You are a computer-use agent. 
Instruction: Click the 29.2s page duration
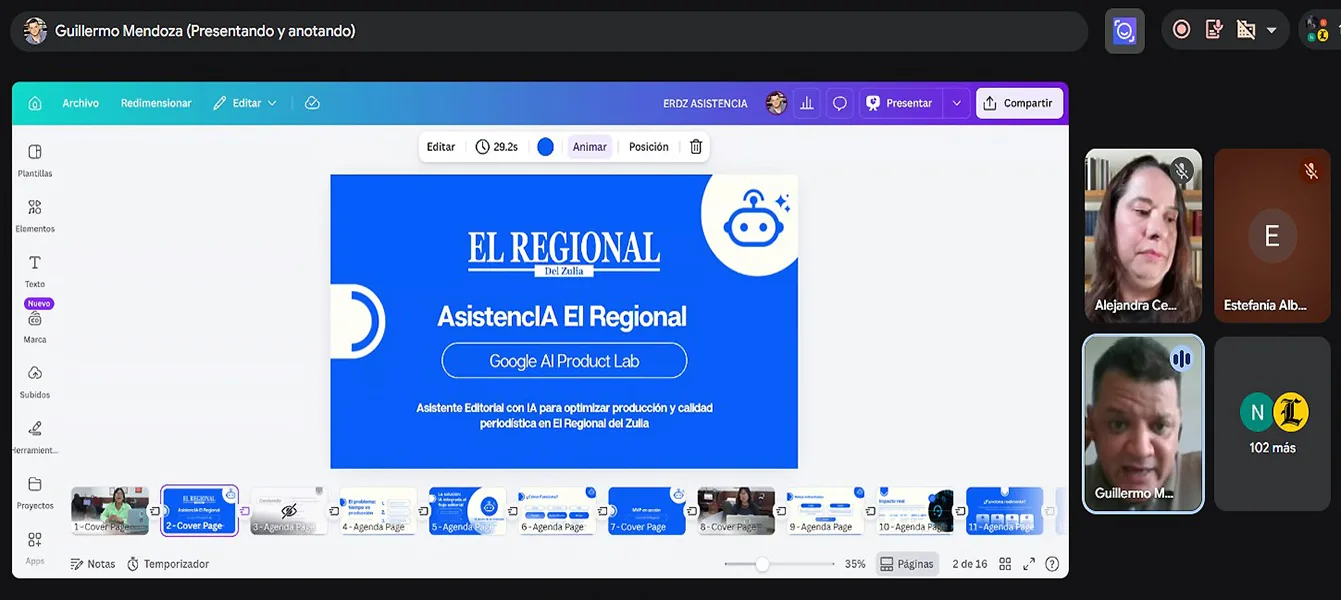pos(497,147)
